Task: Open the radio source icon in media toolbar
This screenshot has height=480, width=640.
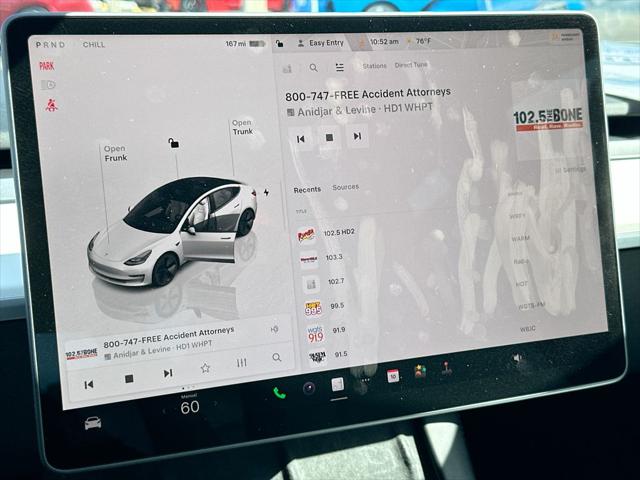Action: 287,69
